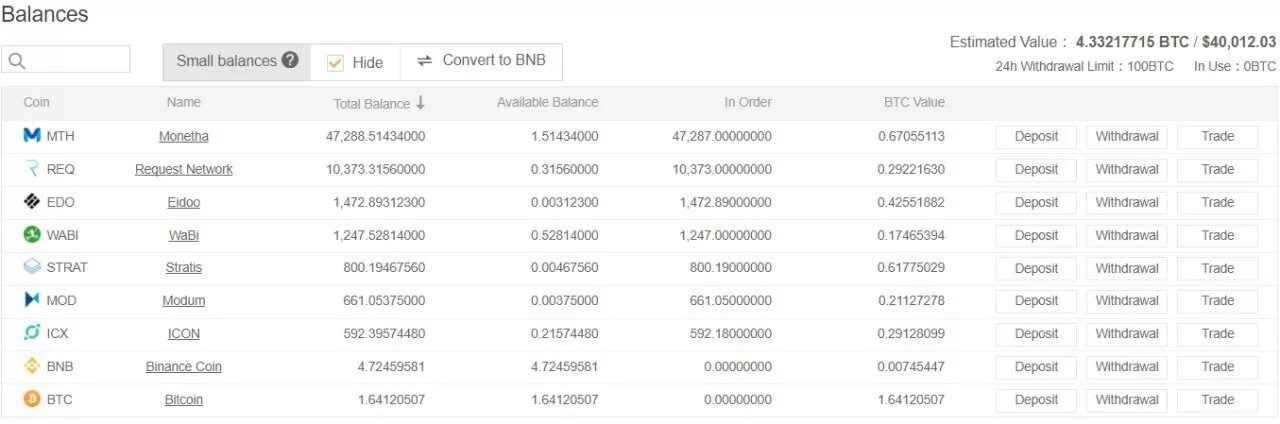Image resolution: width=1280 pixels, height=424 pixels.
Task: Click the EDO coin icon
Action: click(x=32, y=202)
